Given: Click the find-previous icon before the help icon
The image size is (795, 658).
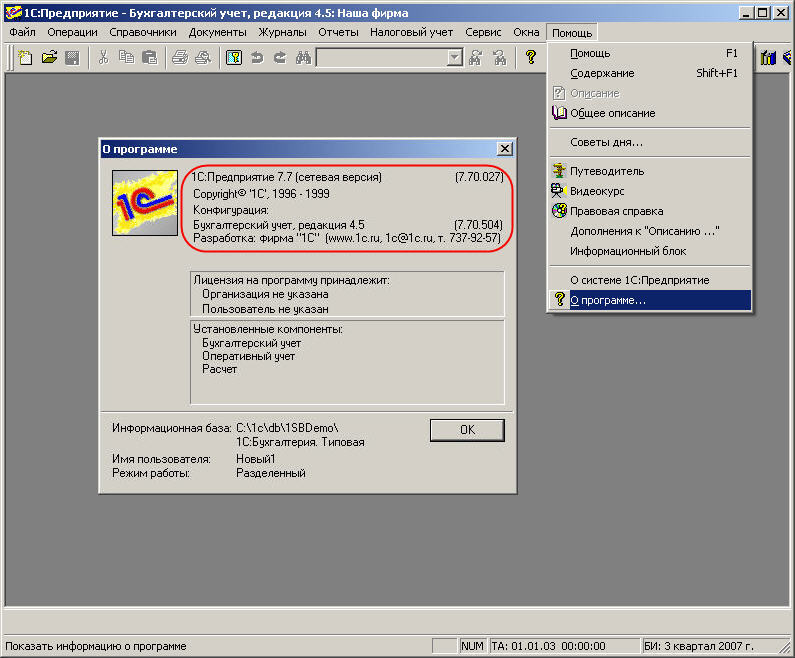Looking at the screenshot, I should pyautogui.click(x=499, y=57).
